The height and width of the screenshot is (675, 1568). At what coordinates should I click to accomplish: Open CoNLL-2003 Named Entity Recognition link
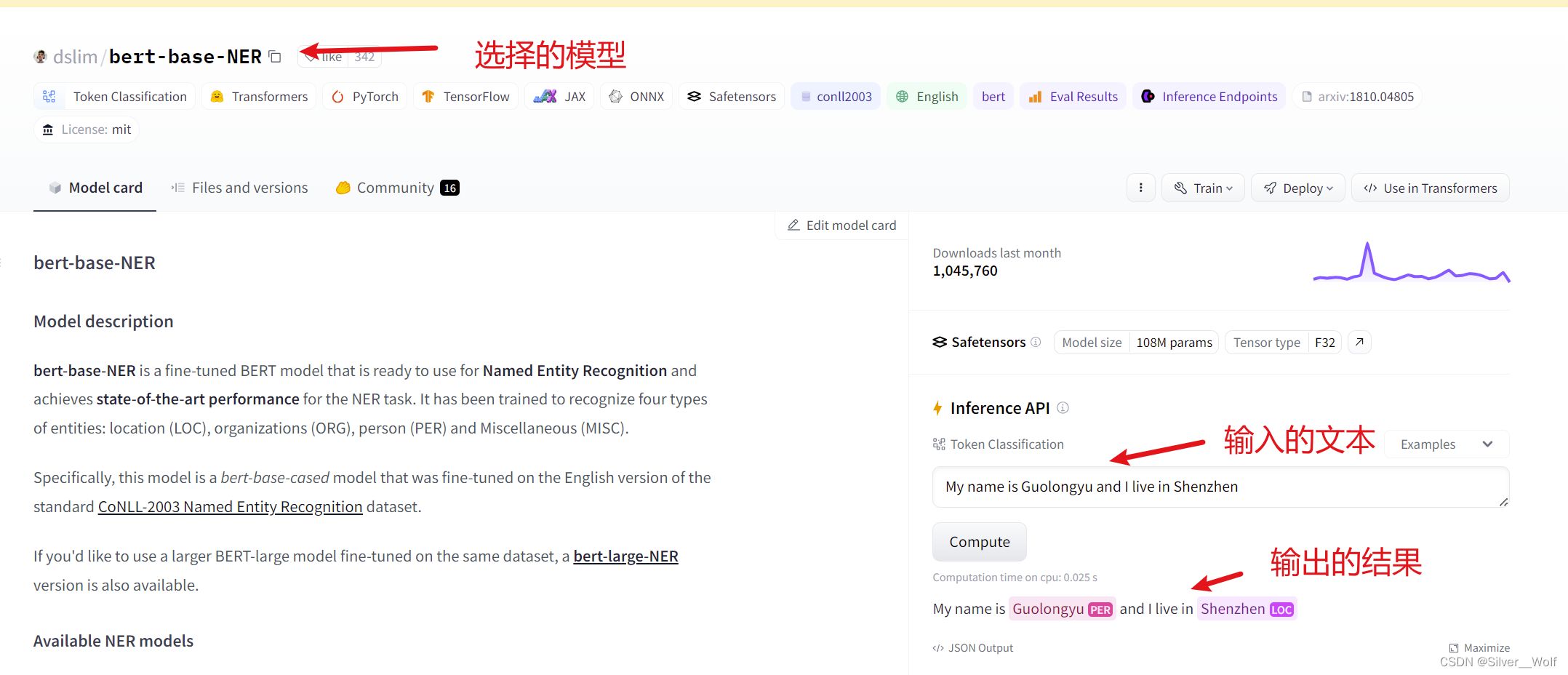click(230, 507)
